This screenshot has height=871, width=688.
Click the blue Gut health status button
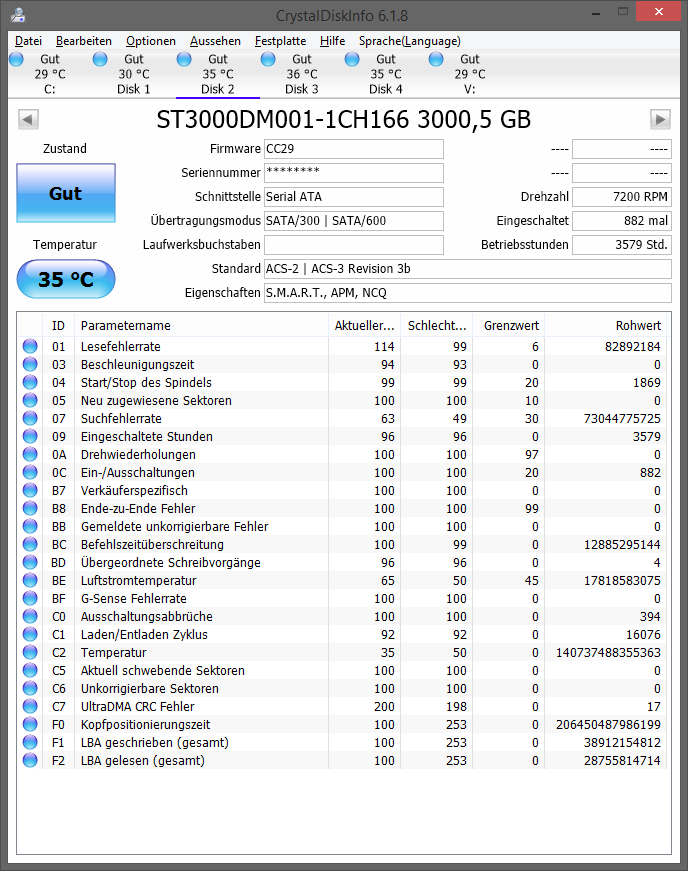[x=66, y=193]
